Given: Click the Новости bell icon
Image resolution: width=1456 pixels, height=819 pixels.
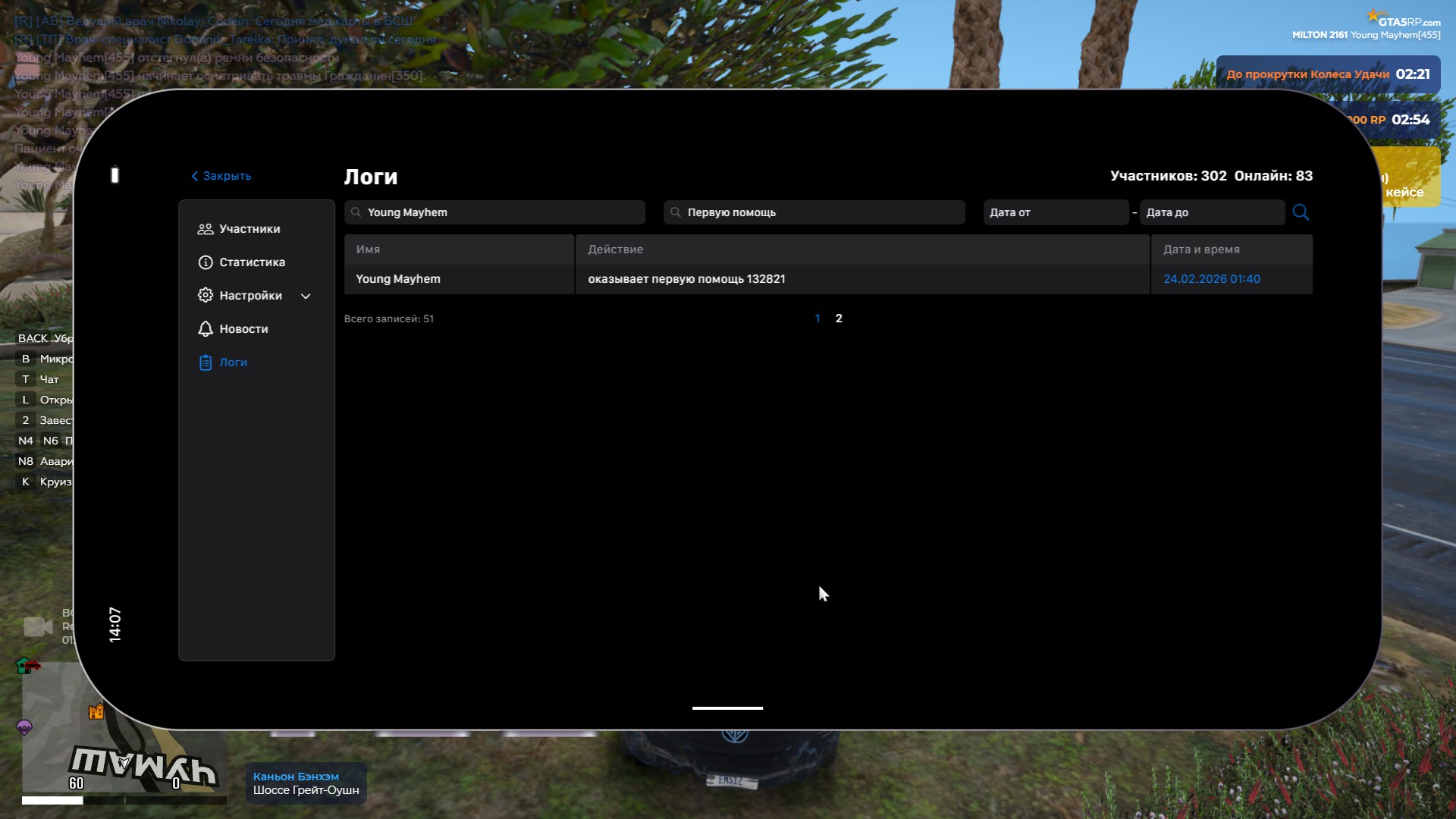Looking at the screenshot, I should coord(205,329).
